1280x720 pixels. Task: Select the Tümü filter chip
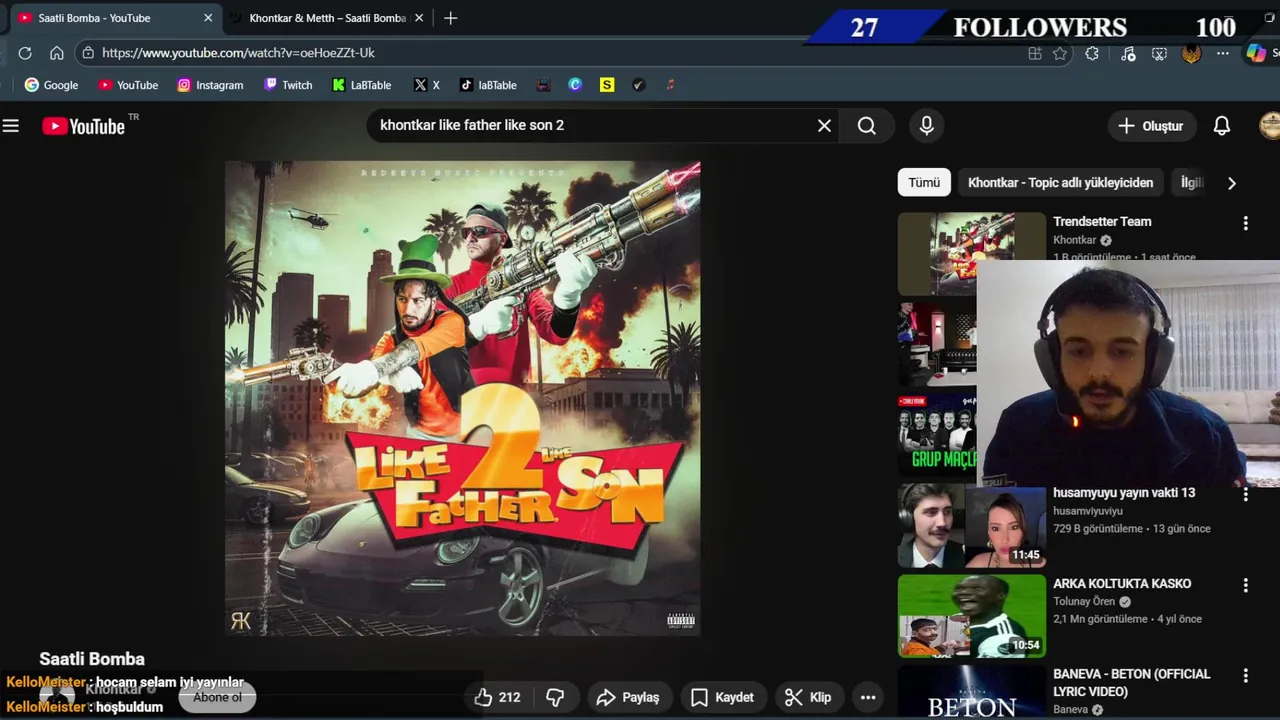pyautogui.click(x=924, y=183)
